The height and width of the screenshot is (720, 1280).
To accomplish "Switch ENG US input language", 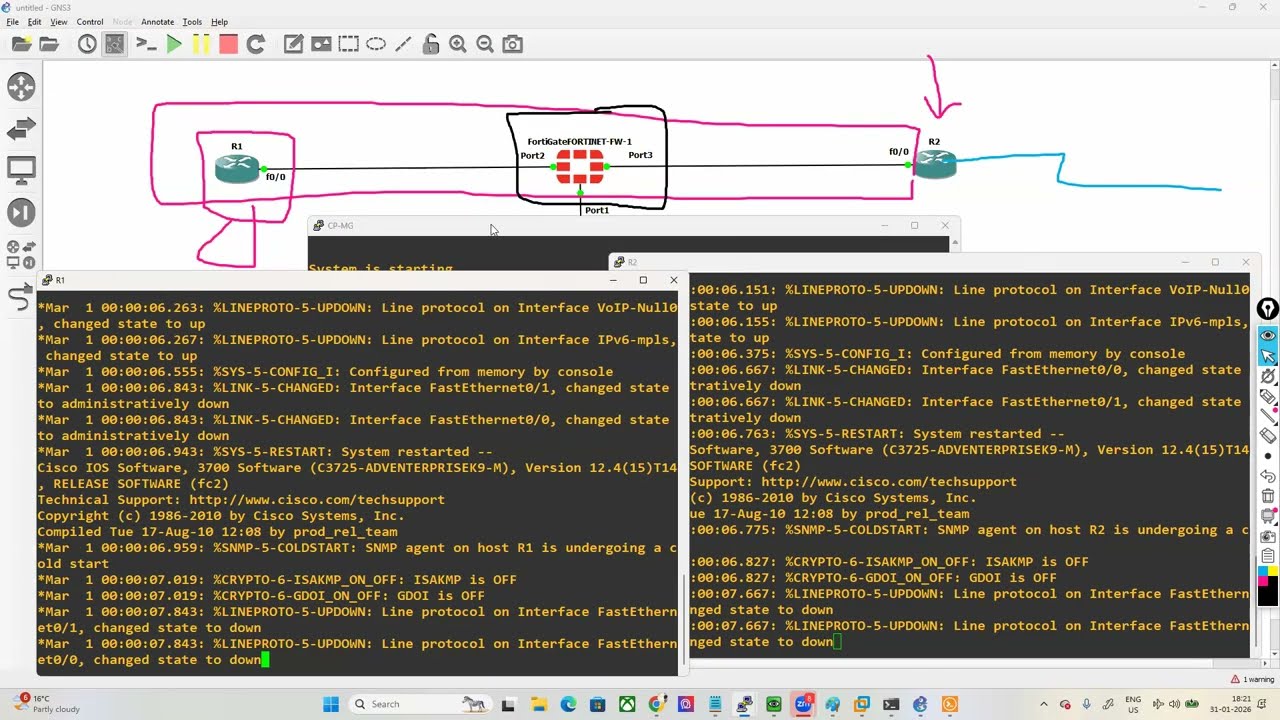I will click(x=1133, y=704).
